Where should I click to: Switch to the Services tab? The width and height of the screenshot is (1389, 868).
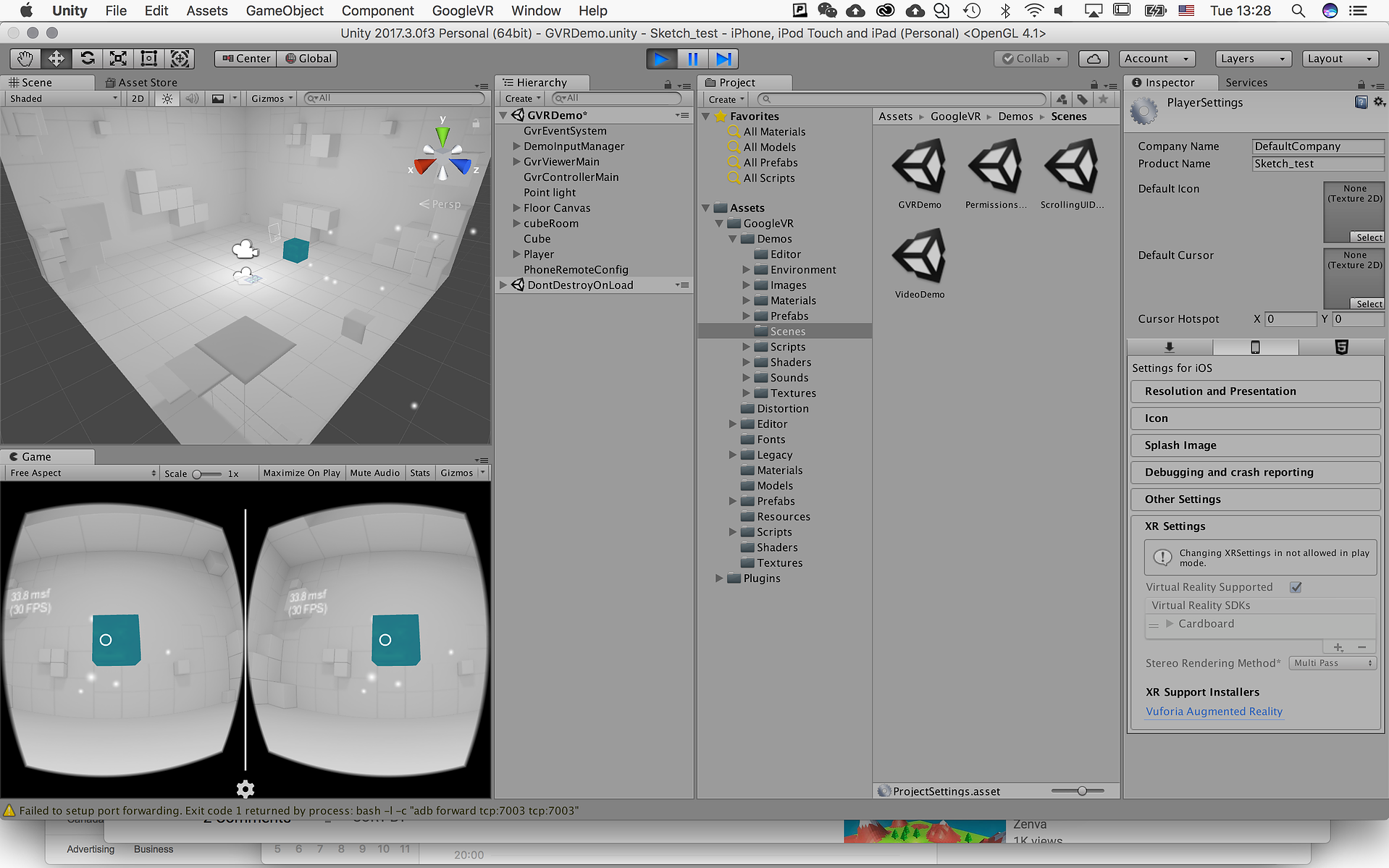[1246, 83]
